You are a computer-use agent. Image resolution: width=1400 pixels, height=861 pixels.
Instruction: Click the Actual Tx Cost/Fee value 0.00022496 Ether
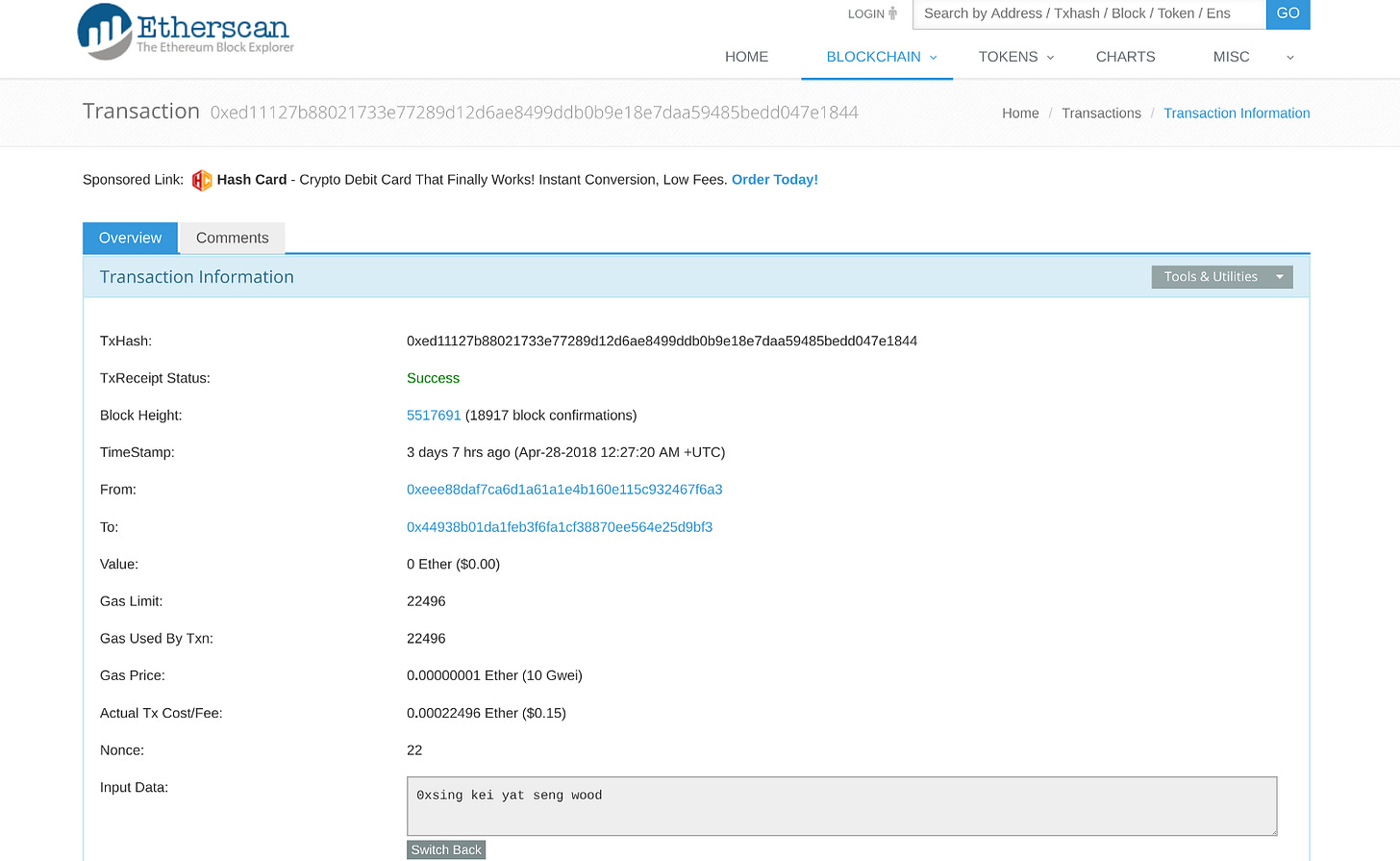point(486,714)
